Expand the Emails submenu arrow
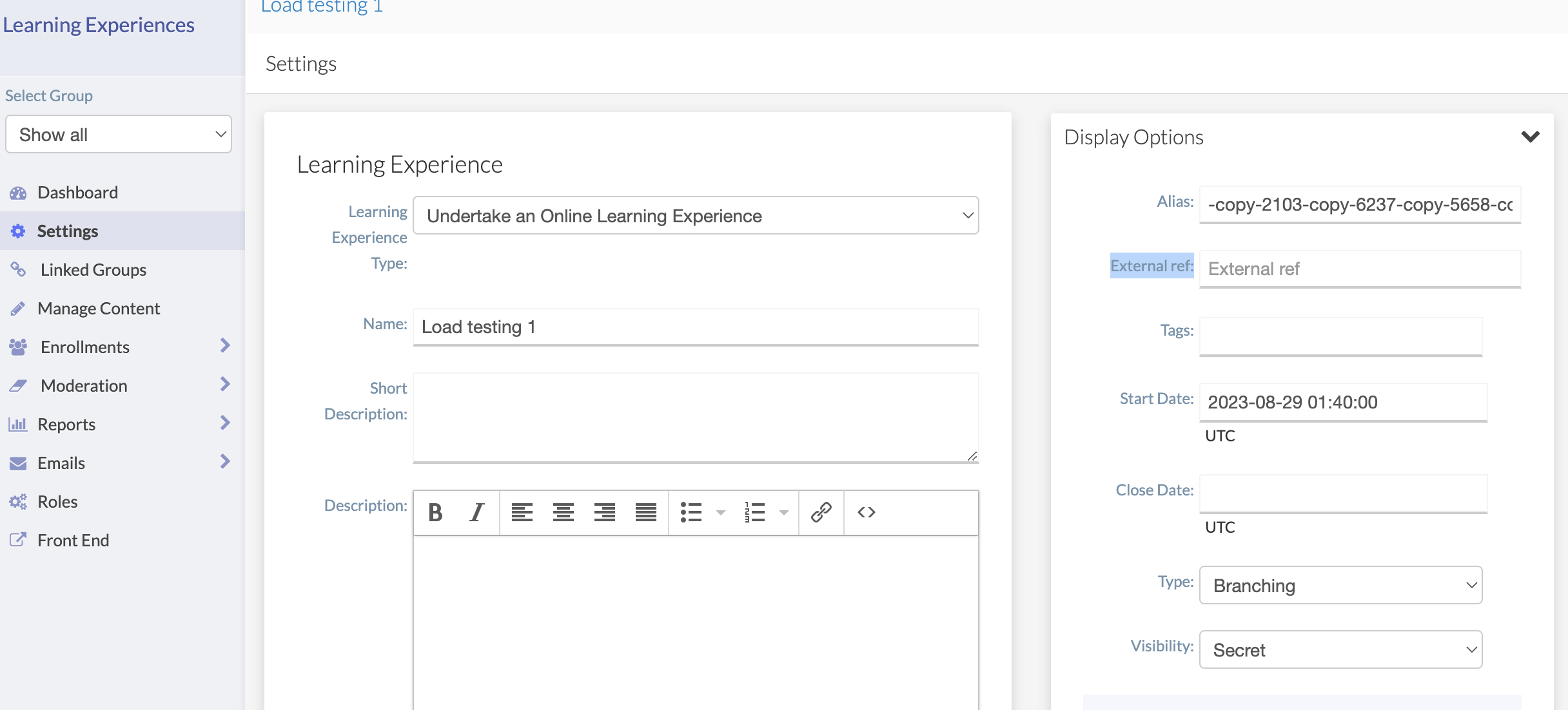 (x=225, y=462)
